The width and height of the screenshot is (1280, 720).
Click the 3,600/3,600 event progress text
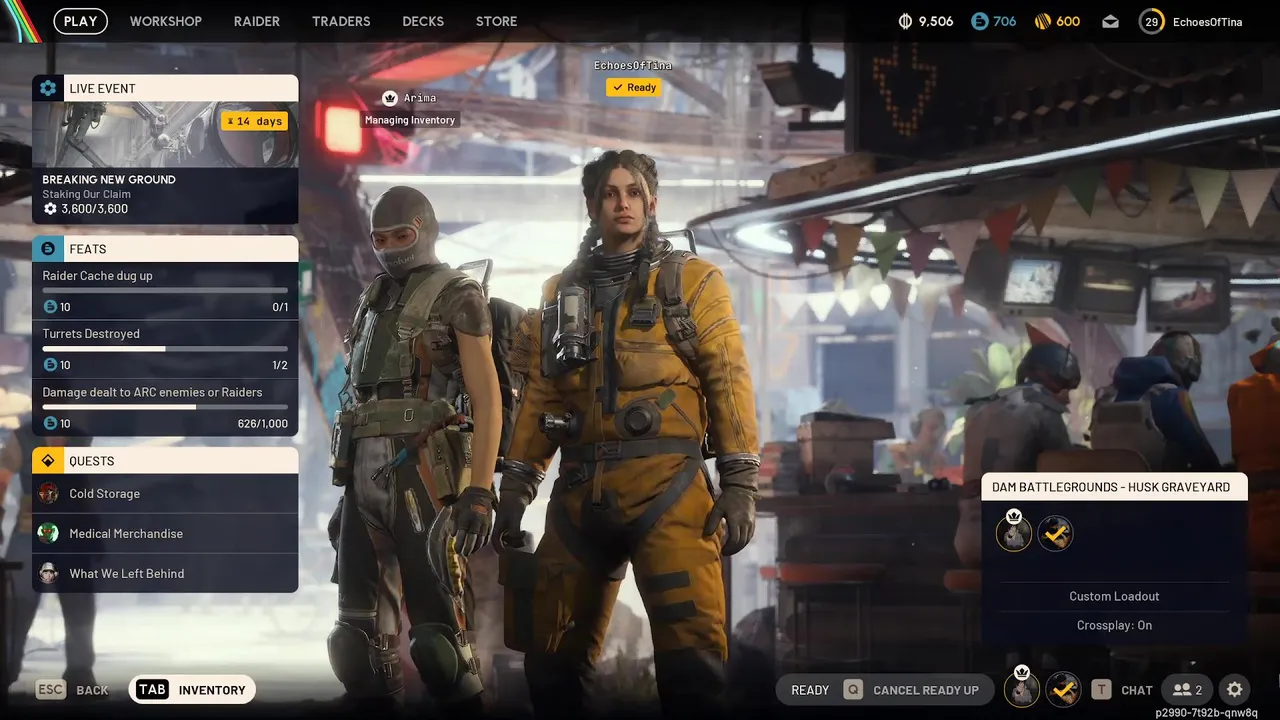point(94,209)
